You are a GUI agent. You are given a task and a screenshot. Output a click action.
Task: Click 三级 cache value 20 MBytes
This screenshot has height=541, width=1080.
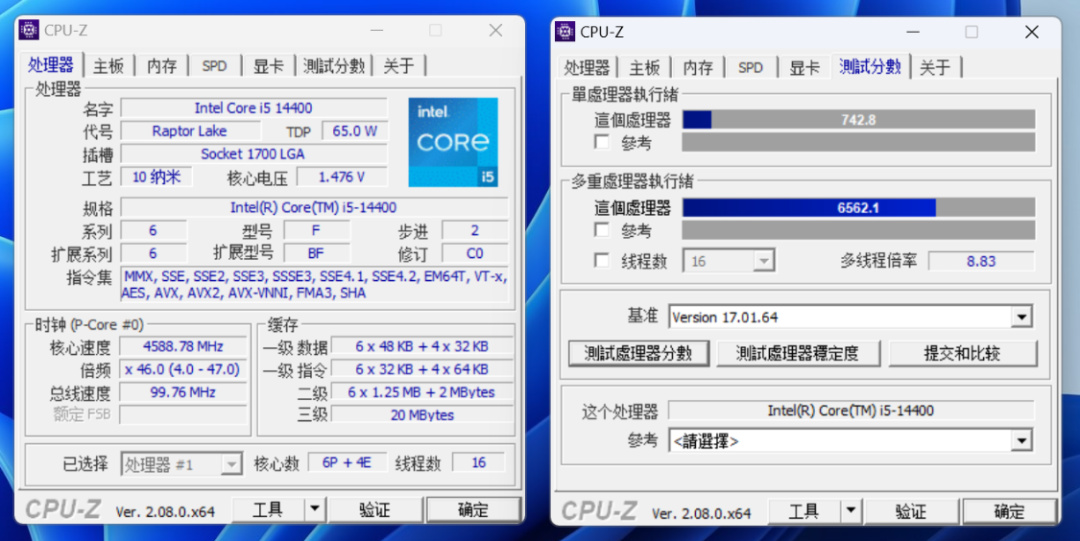click(x=422, y=415)
